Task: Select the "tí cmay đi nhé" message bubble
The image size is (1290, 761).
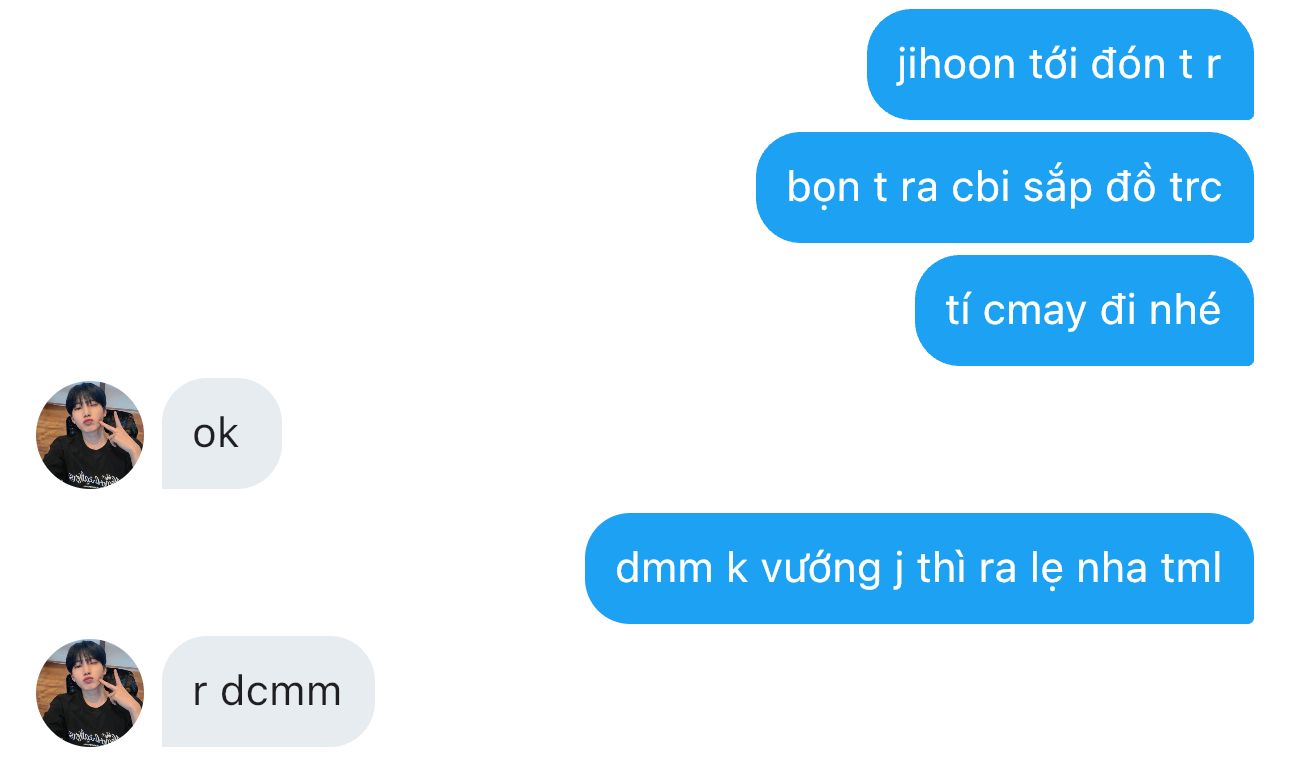Action: point(1084,311)
